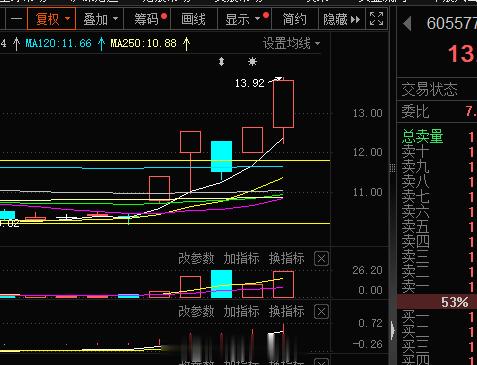Click the fullscreen expand icon
This screenshot has width=477, height=365.
point(377,19)
